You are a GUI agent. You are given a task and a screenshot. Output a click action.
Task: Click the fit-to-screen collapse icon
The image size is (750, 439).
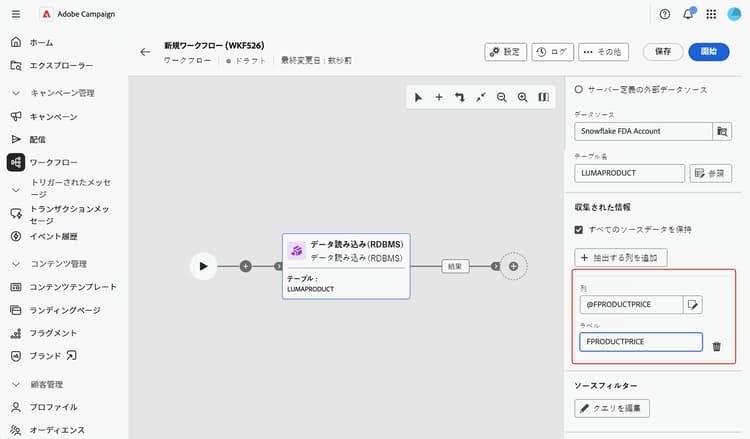pyautogui.click(x=480, y=98)
